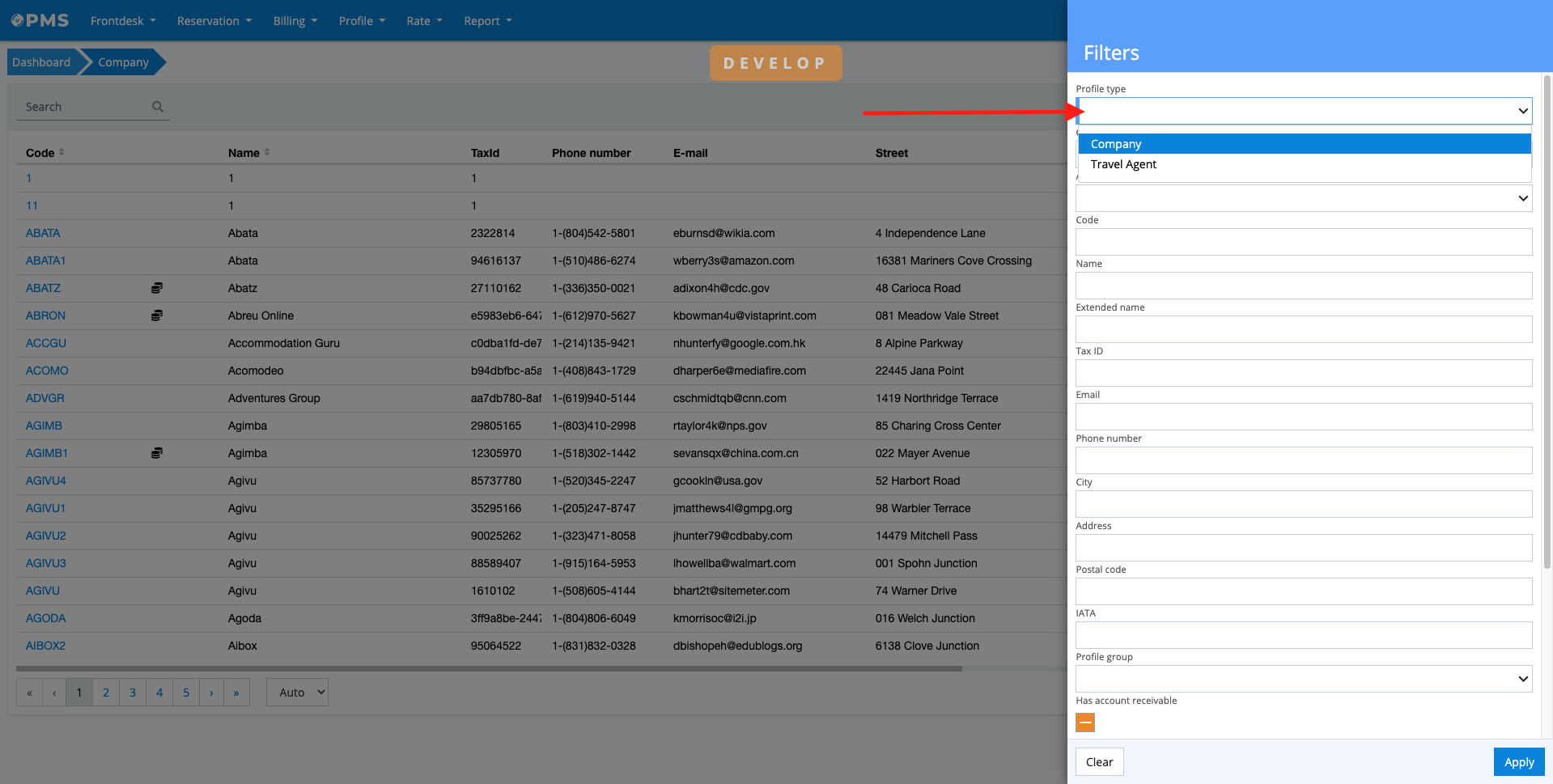Sort table by Code column arrows
This screenshot has height=784, width=1553.
[62, 152]
